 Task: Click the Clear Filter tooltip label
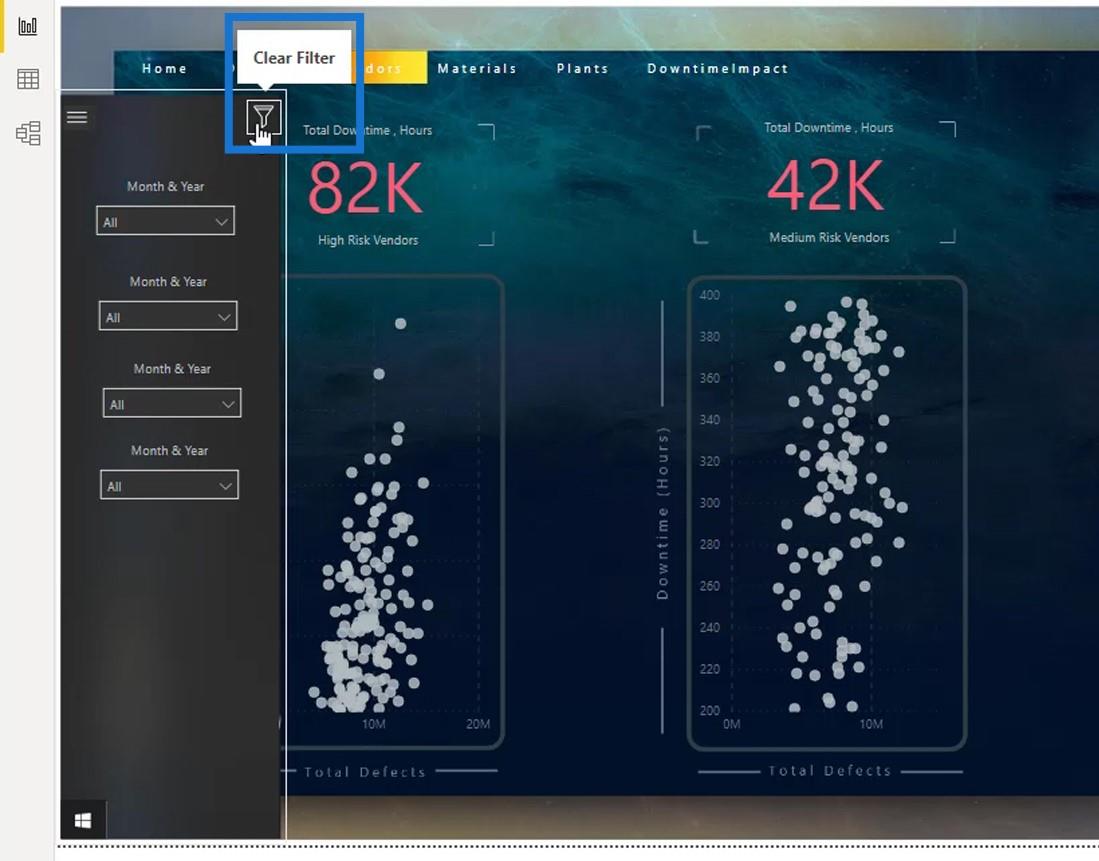(x=294, y=57)
